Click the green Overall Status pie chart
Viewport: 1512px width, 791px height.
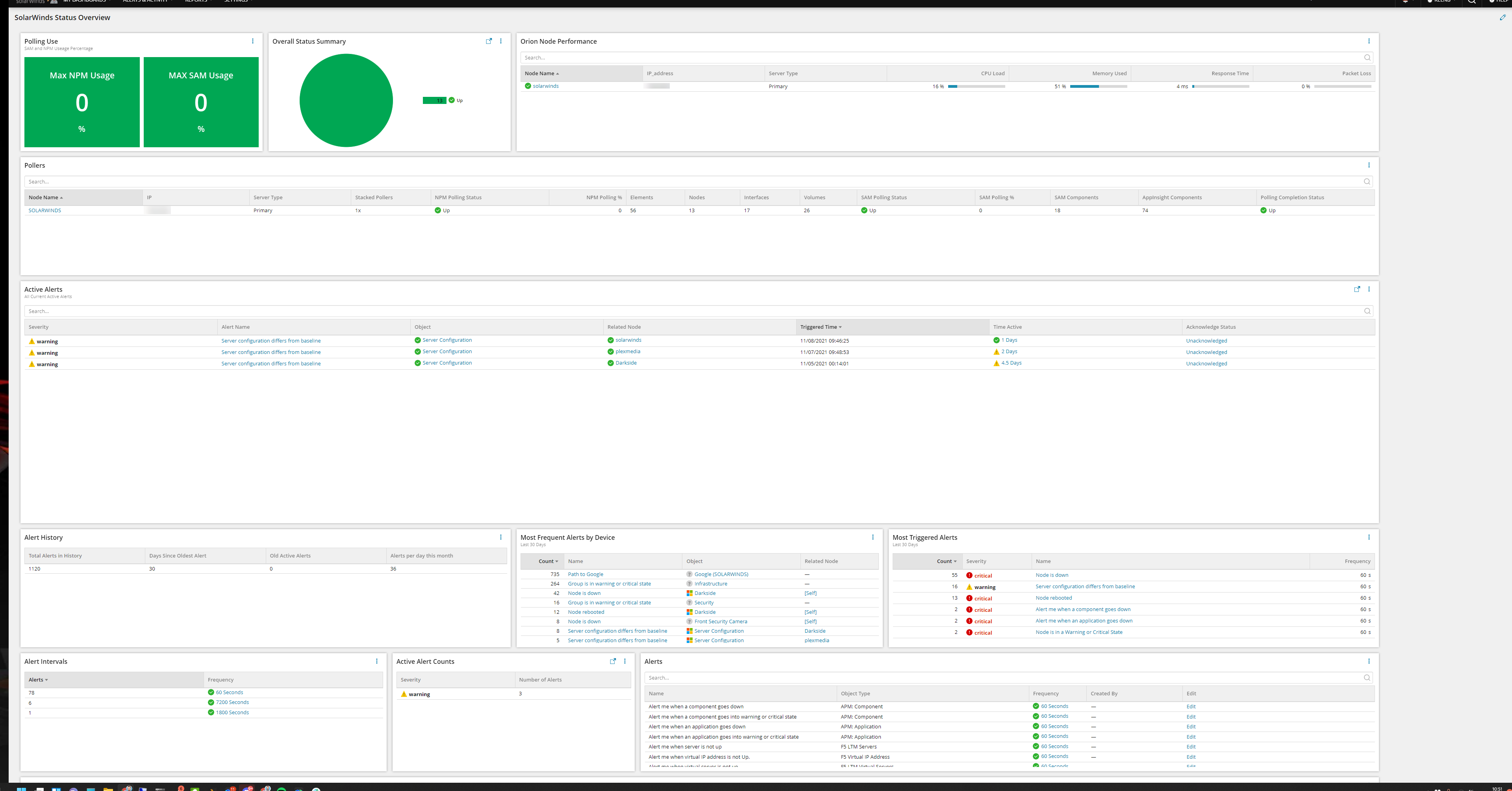[346, 100]
